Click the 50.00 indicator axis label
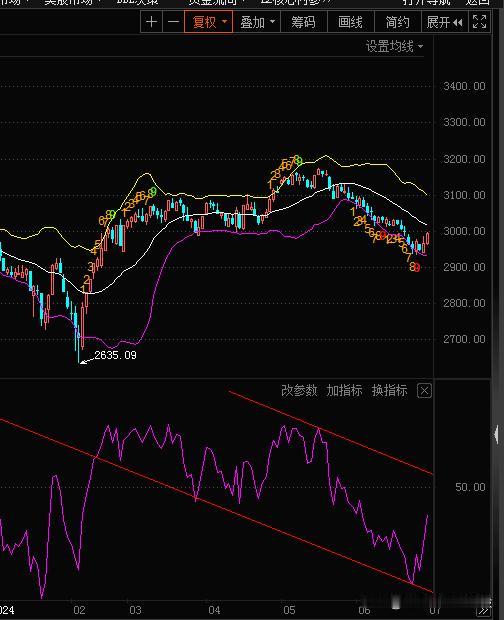 coord(470,487)
